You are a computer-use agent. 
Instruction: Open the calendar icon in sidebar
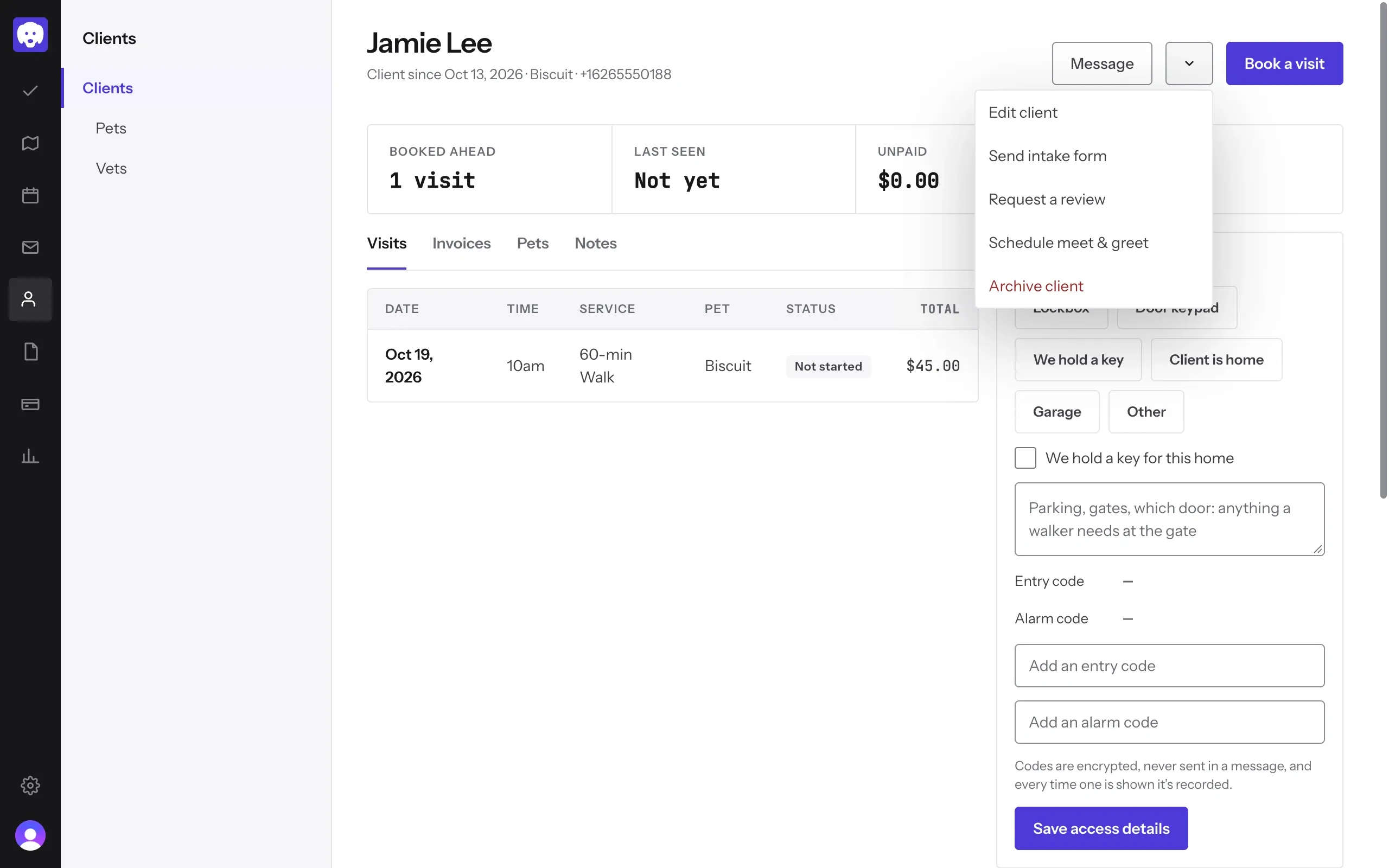[30, 195]
